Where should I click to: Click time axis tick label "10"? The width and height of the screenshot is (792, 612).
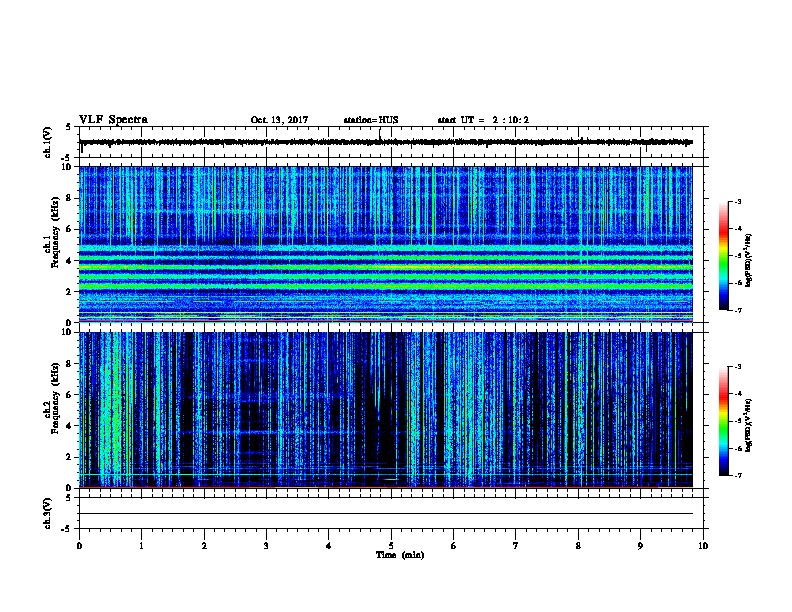(x=703, y=545)
